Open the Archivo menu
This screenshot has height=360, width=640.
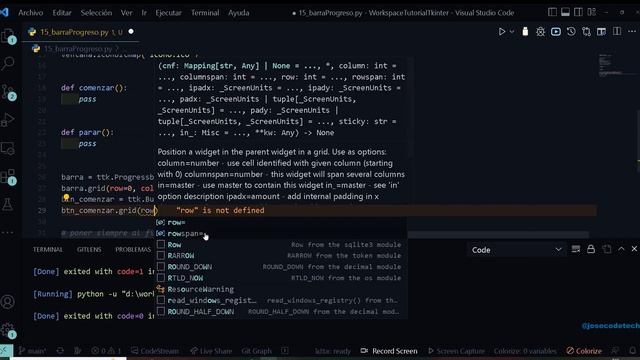[31, 13]
